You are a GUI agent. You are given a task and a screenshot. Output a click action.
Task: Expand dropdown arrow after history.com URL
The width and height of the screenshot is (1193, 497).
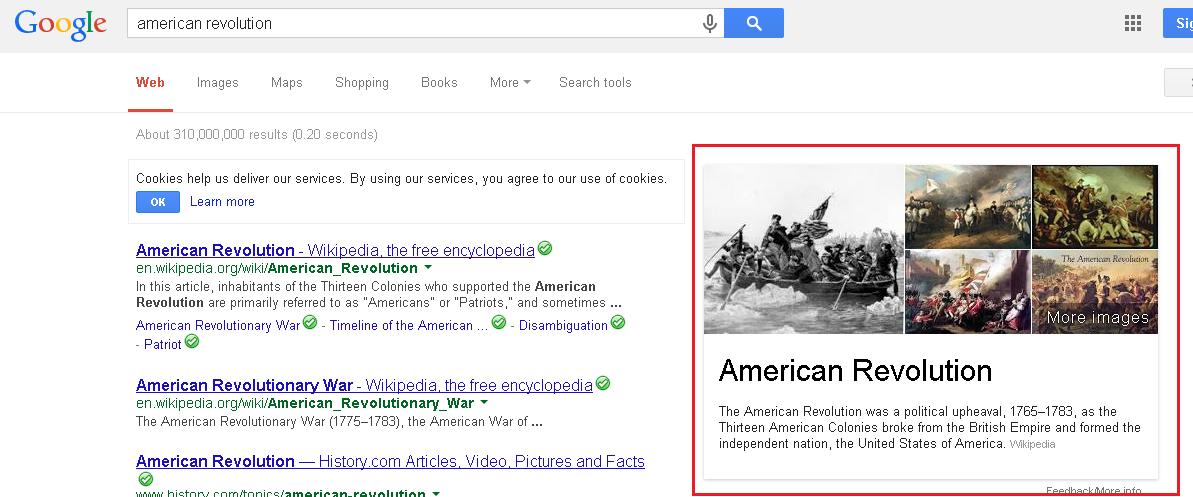[x=436, y=493]
